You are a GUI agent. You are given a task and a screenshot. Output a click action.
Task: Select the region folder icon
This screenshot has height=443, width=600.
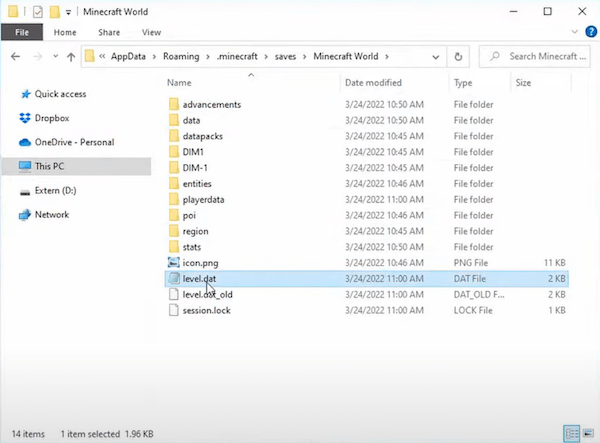[174, 231]
